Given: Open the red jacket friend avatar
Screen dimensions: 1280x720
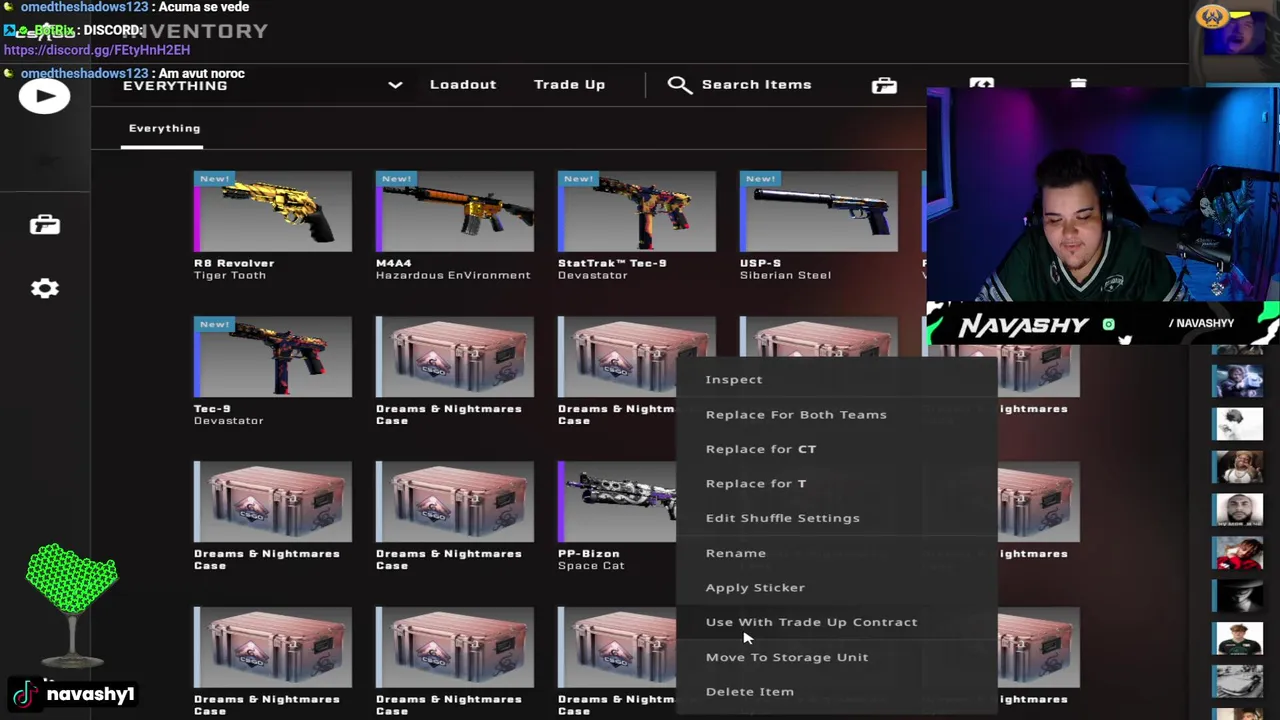Looking at the screenshot, I should click(x=1238, y=553).
